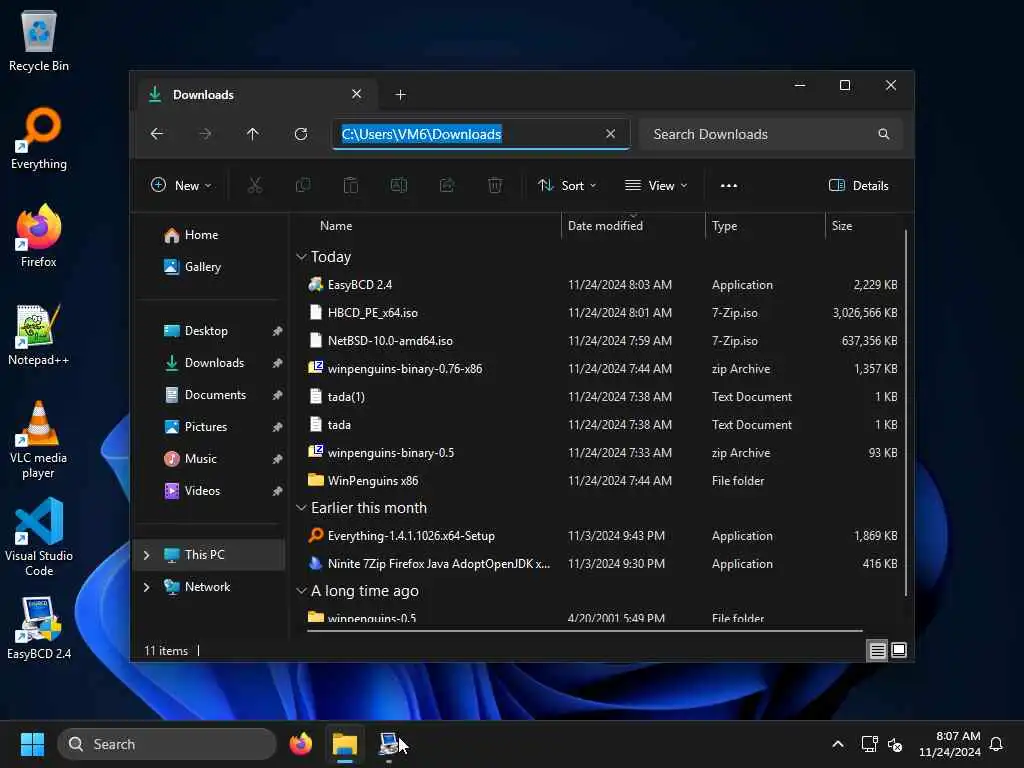The width and height of the screenshot is (1024, 768).
Task: Go up one folder level
Action: [253, 134]
